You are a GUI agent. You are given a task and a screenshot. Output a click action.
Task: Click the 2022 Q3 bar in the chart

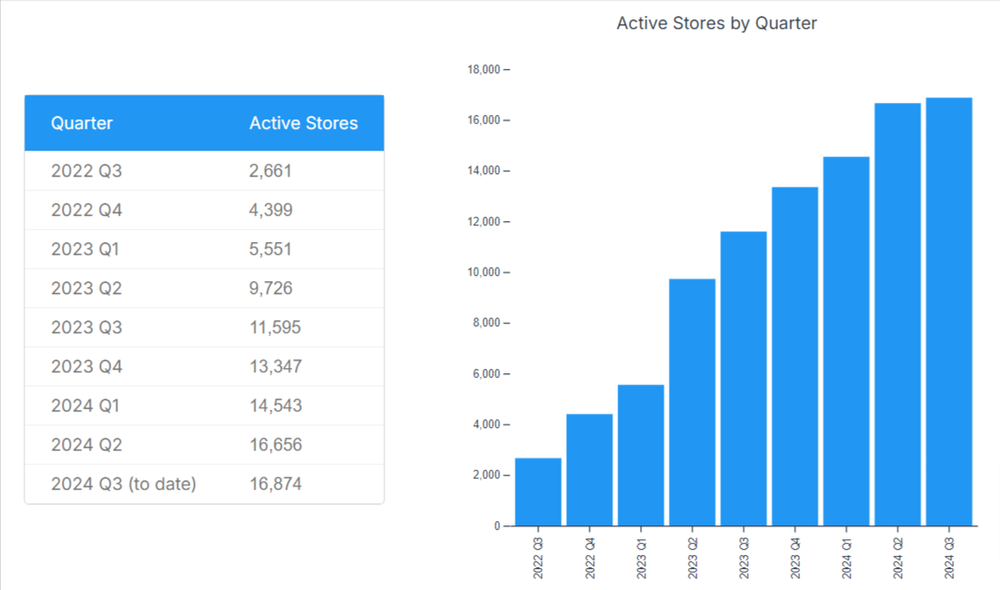[538, 490]
